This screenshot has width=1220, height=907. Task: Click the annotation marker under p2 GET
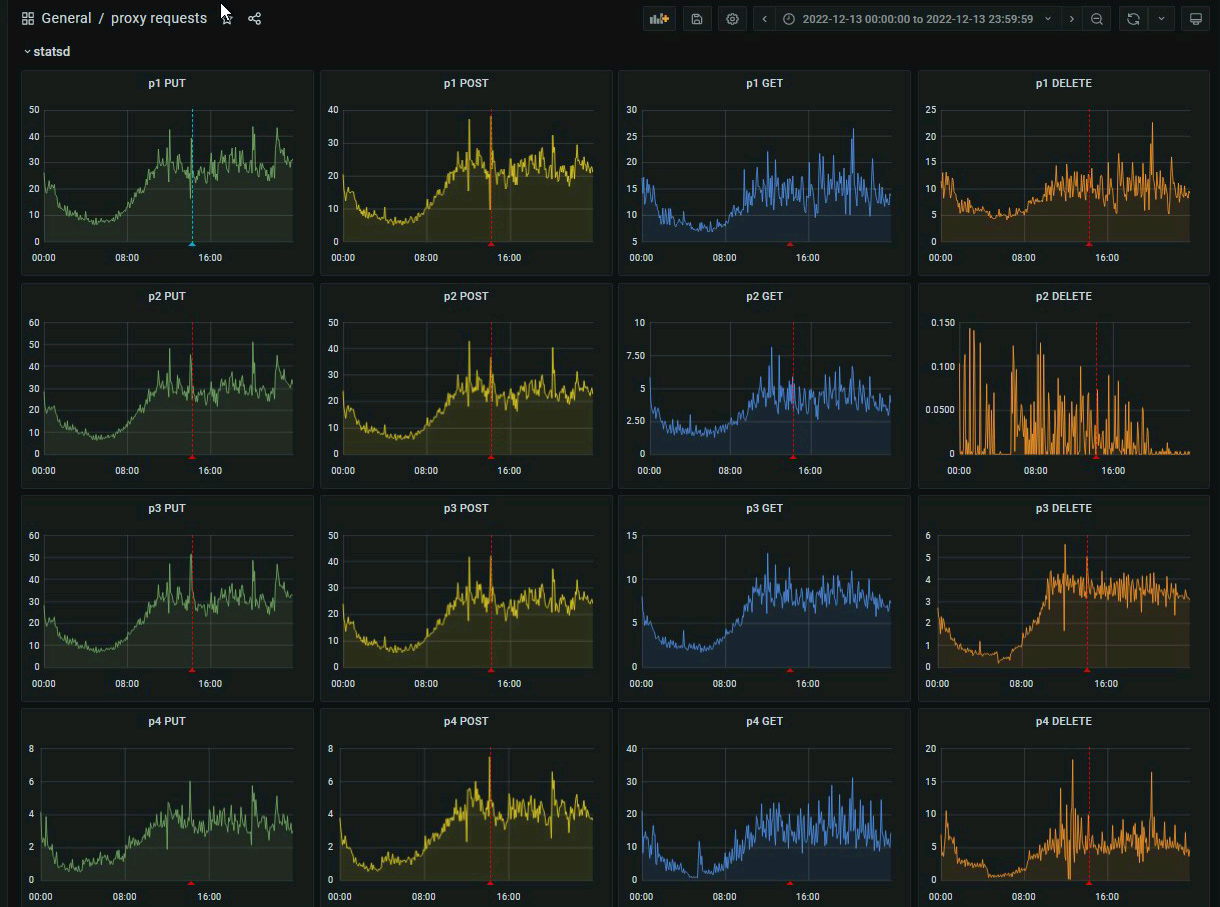[793, 456]
